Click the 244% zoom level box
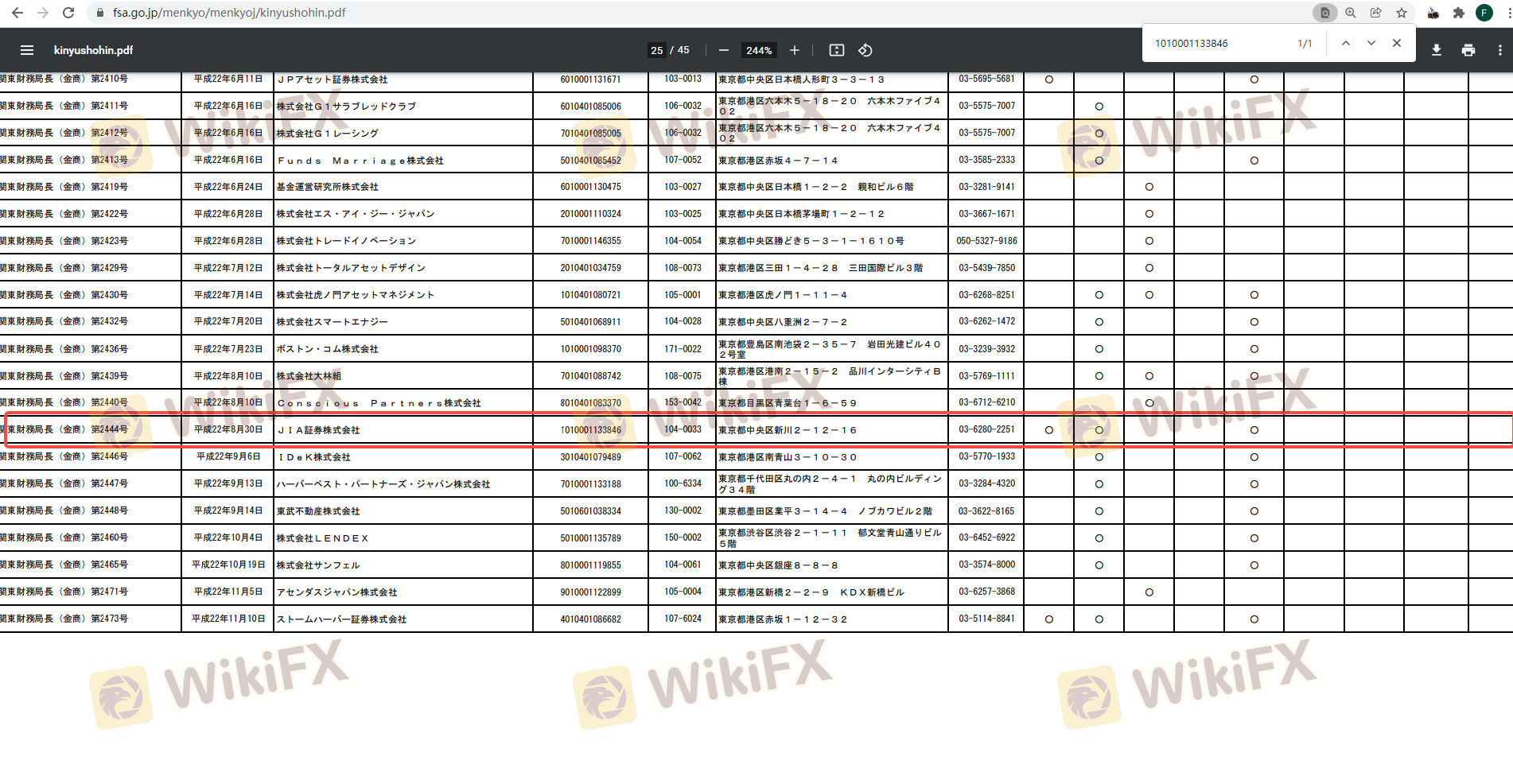The height and width of the screenshot is (784, 1513). point(758,50)
